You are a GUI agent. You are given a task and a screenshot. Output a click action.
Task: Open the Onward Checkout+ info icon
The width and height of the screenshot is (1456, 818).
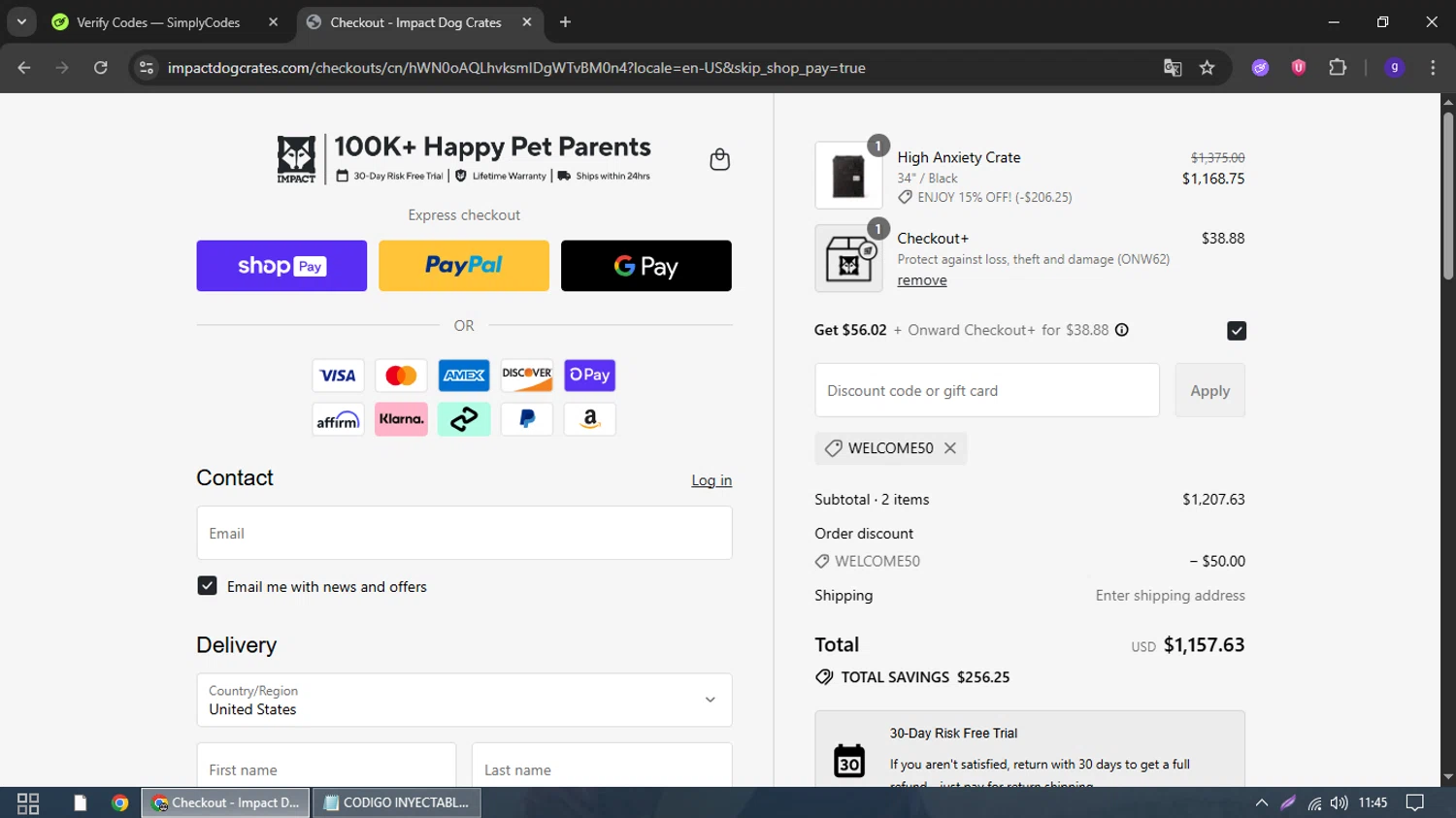1122,330
